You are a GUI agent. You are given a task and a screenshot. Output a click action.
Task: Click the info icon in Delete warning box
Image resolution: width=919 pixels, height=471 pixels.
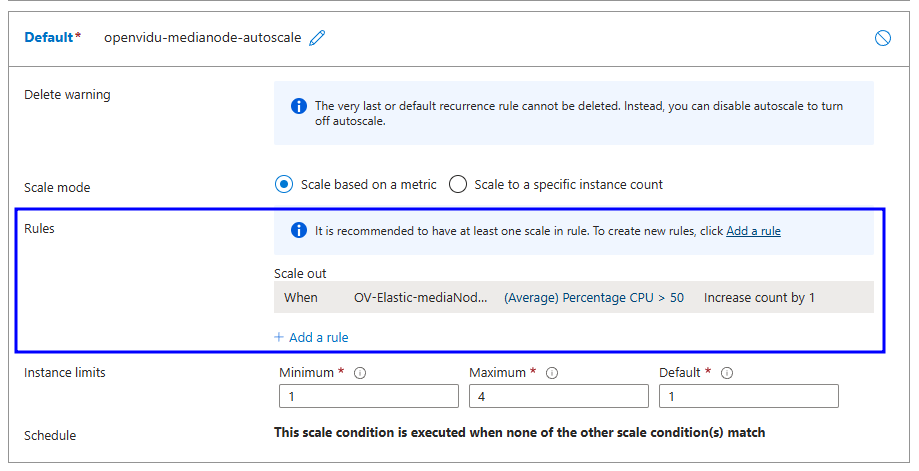pyautogui.click(x=298, y=106)
